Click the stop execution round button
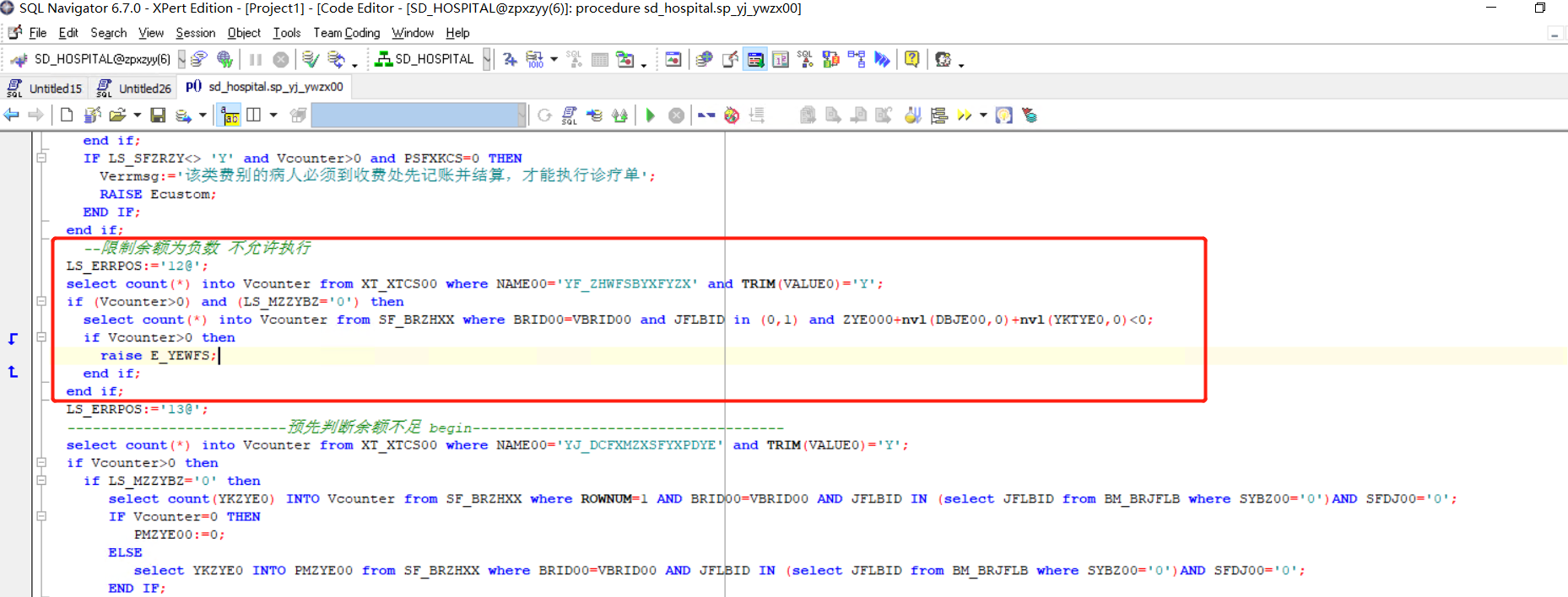1568x597 pixels. [676, 116]
